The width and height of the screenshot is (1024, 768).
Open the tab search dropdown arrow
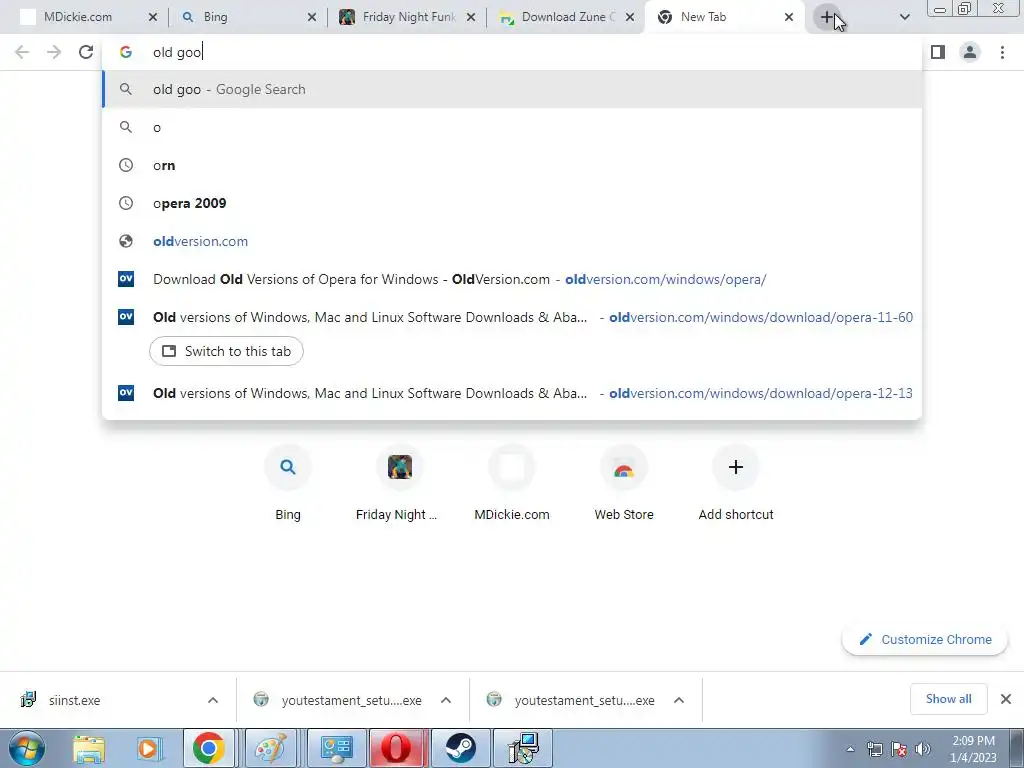point(904,18)
